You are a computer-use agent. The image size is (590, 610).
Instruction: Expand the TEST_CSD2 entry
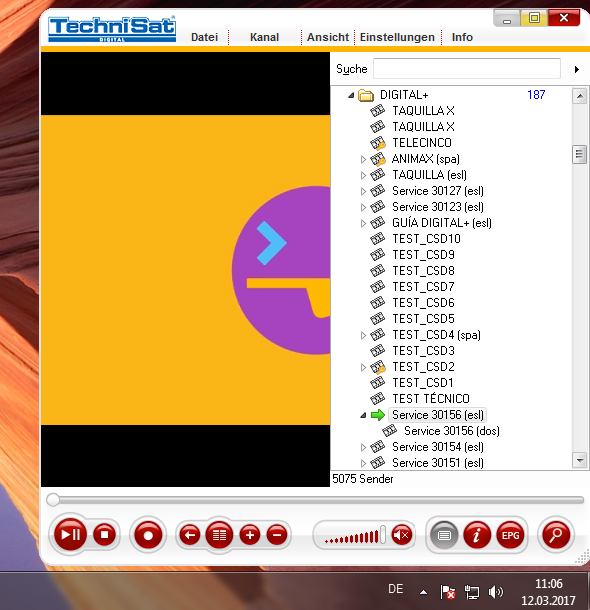363,367
